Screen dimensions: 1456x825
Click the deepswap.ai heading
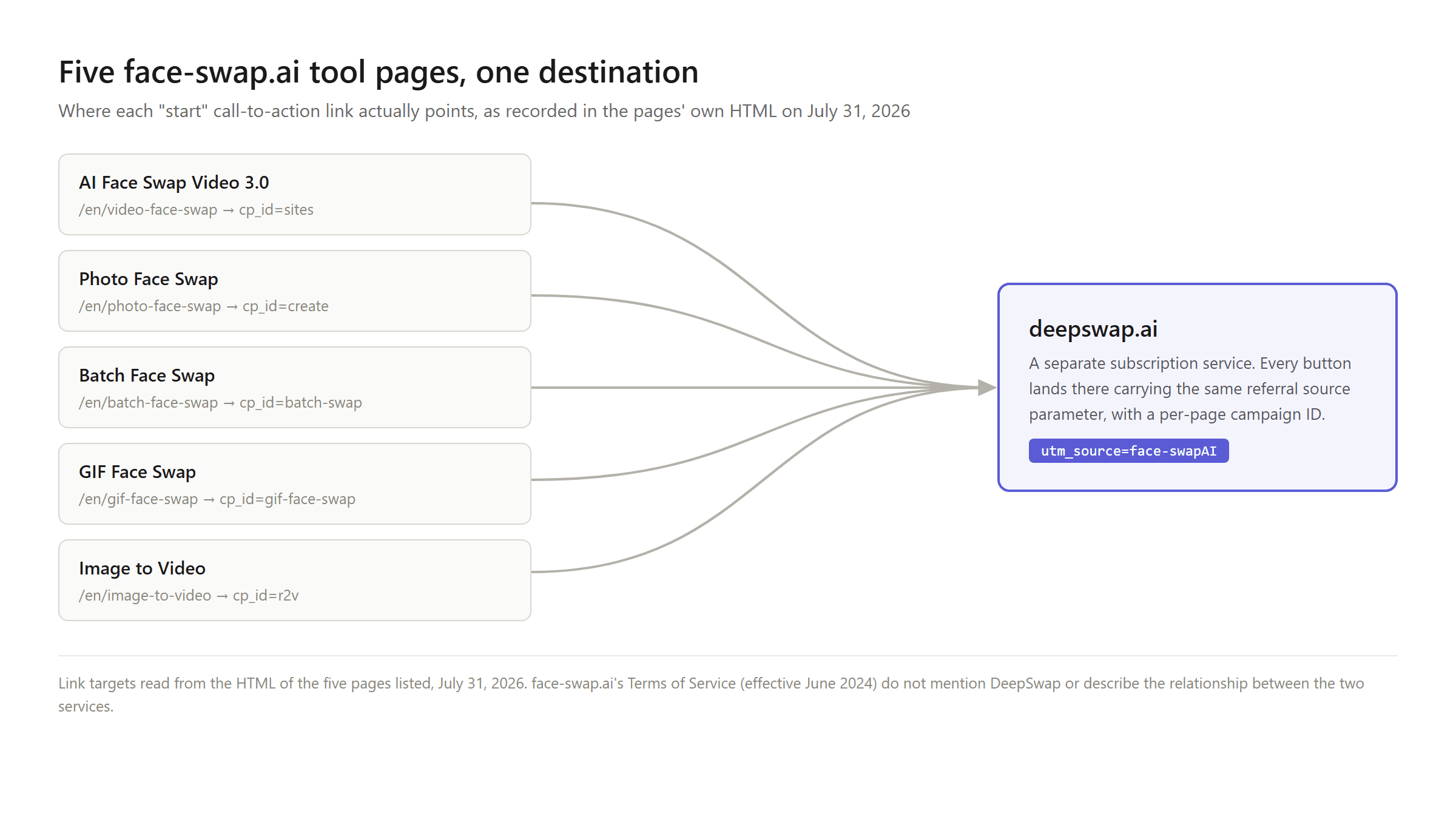(x=1093, y=329)
